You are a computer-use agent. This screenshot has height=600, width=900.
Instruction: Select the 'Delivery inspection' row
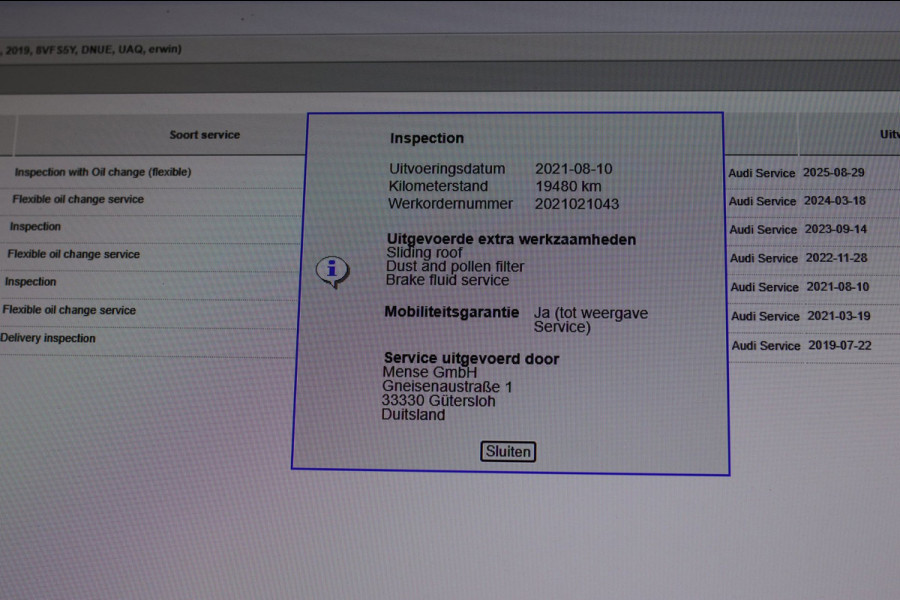(48, 338)
